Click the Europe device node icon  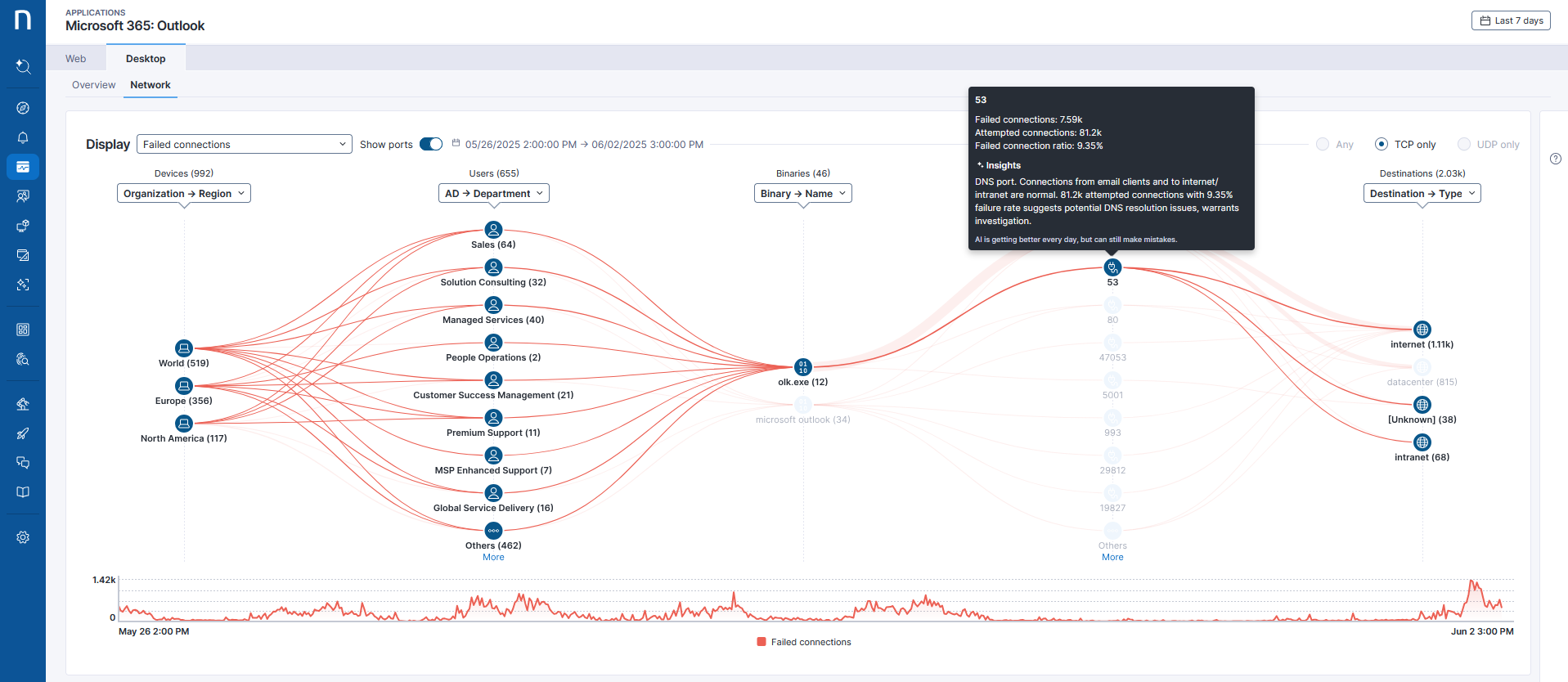coord(184,386)
